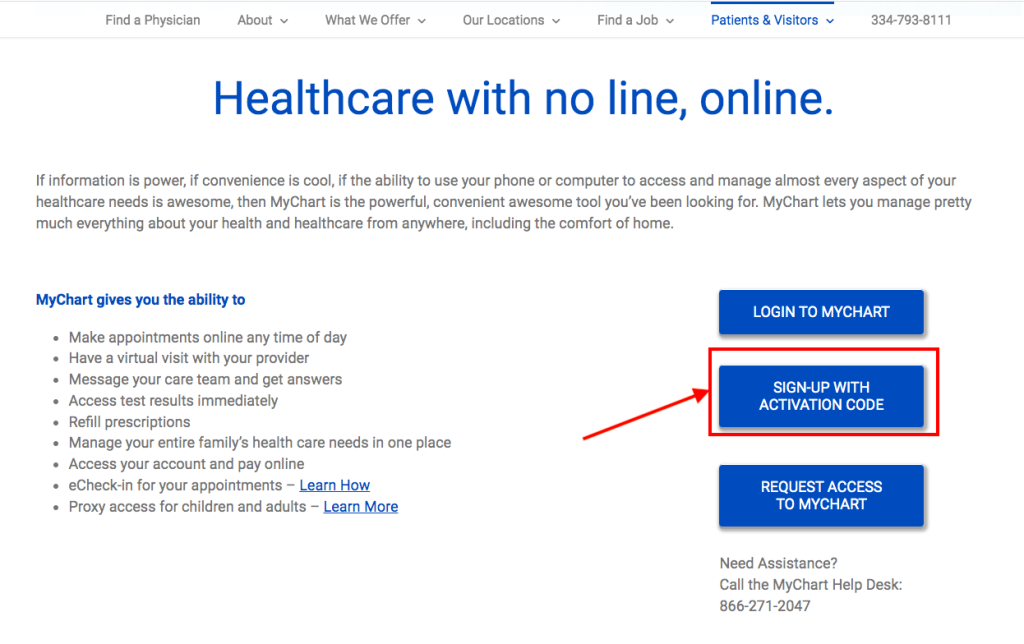Image resolution: width=1024 pixels, height=644 pixels.
Task: Expand the What We Offer chevron
Action: click(x=422, y=21)
